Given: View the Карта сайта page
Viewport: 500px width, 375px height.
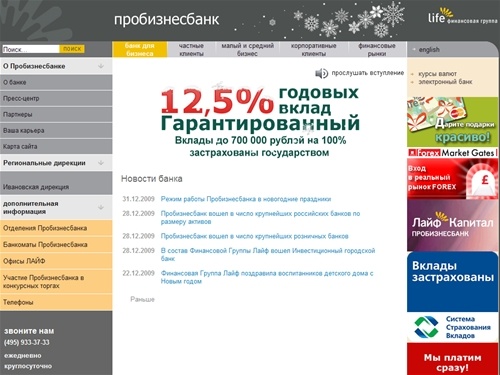Looking at the screenshot, I should tap(56, 146).
